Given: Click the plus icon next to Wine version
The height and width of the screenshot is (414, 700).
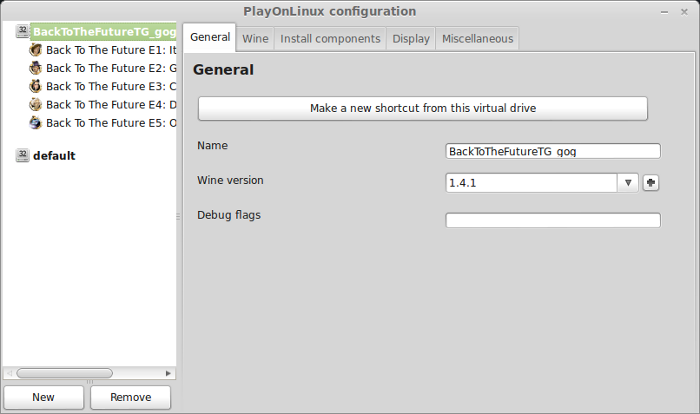Looking at the screenshot, I should 651,183.
